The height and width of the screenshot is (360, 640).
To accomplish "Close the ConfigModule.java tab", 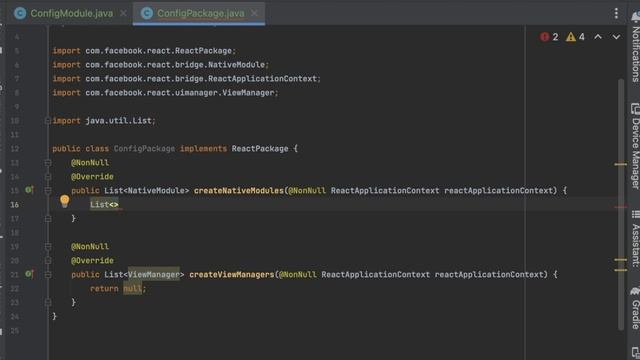I will coord(123,13).
